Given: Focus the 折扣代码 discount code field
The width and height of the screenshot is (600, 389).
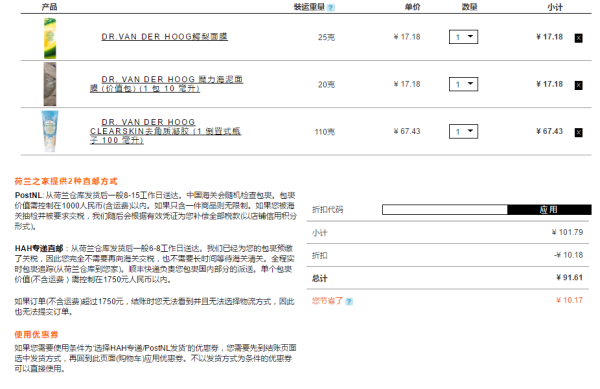Looking at the screenshot, I should [x=445, y=210].
